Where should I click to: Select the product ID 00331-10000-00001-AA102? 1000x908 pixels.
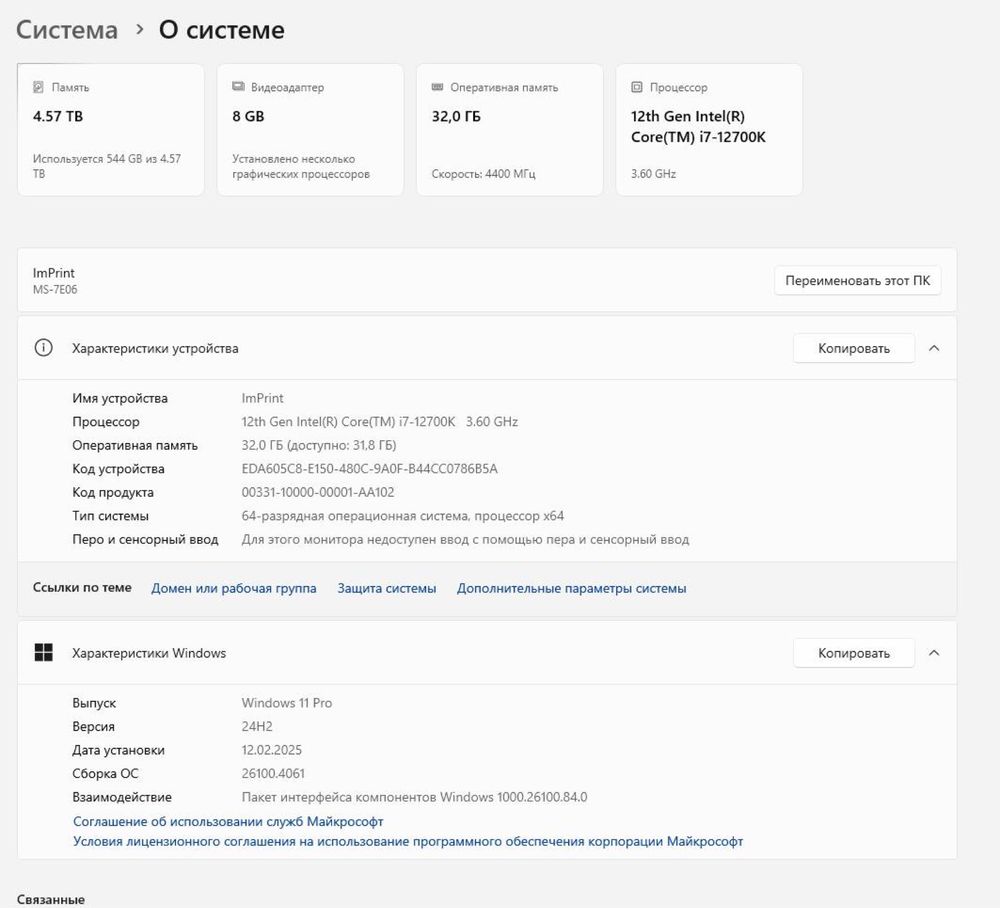[318, 492]
